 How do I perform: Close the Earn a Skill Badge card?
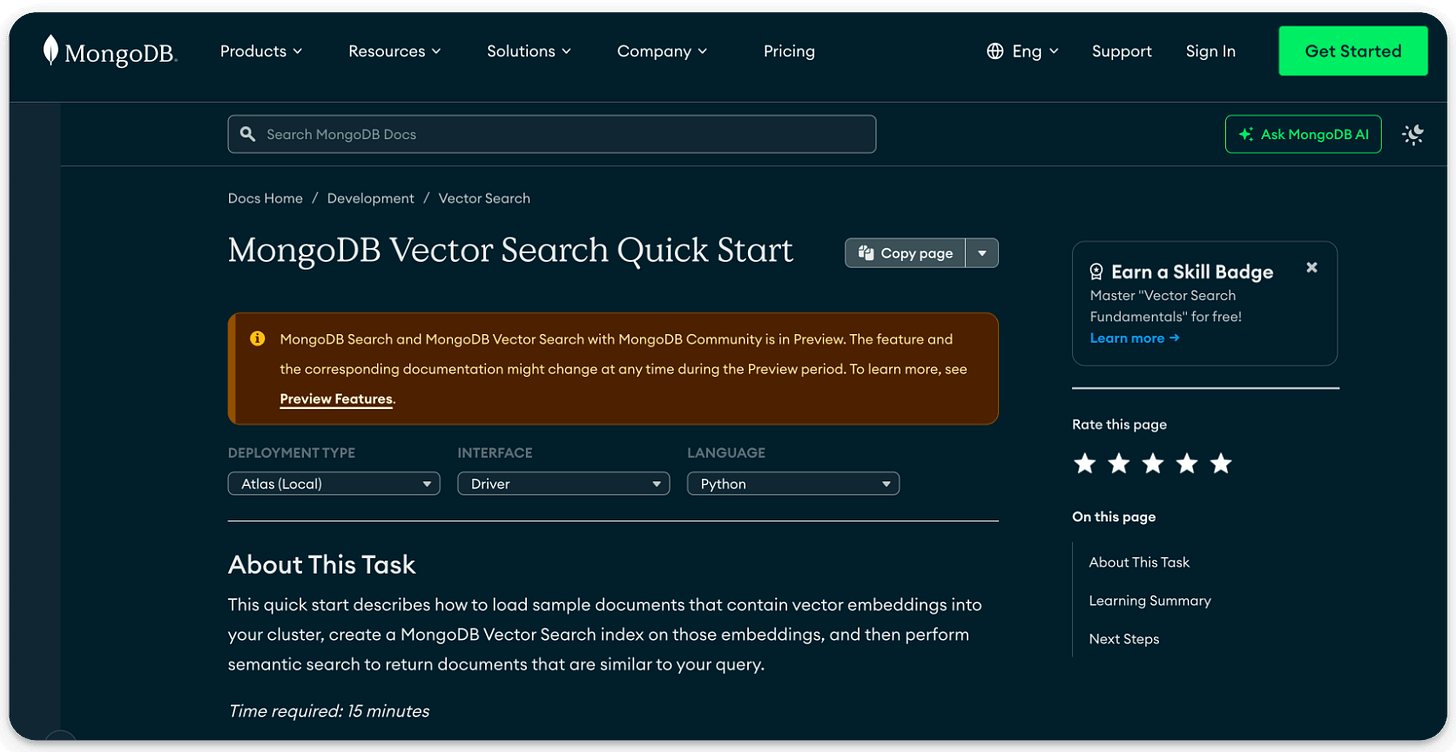tap(1312, 267)
